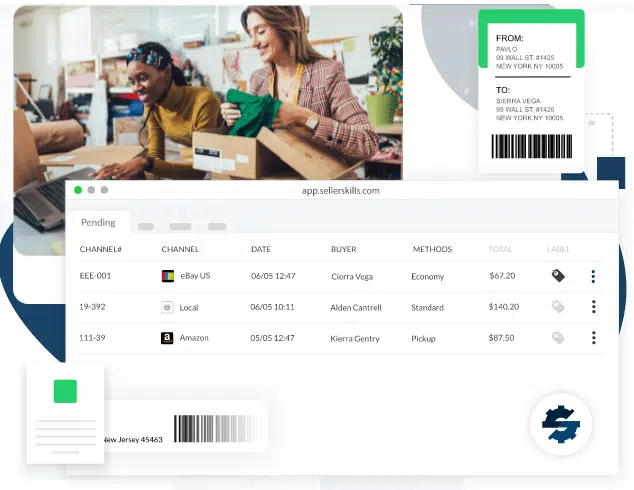This screenshot has height=490, width=634.
Task: Click buyer name Kierra Gentry
Action: (x=355, y=339)
